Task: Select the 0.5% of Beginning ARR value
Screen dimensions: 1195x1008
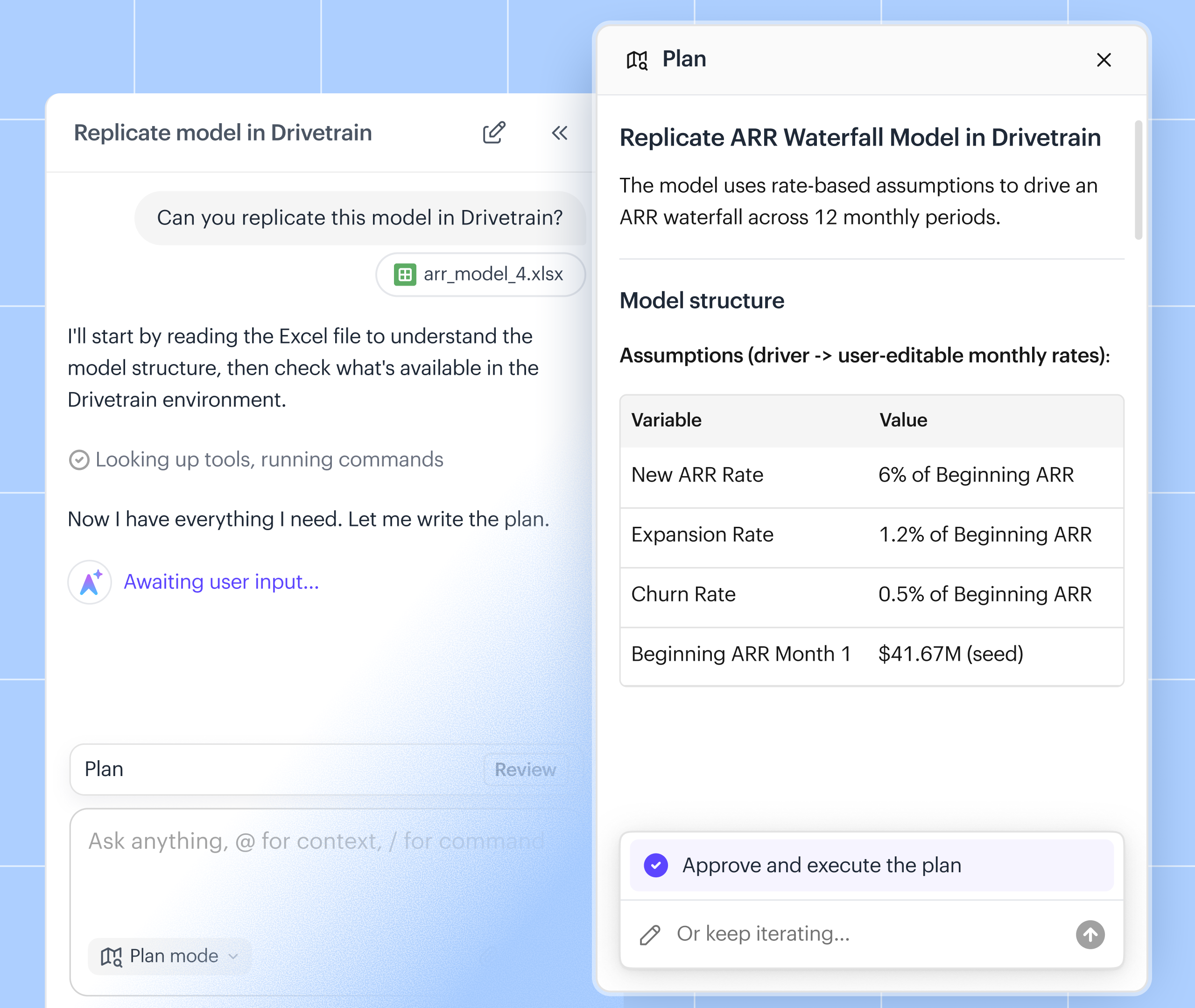Action: (985, 594)
